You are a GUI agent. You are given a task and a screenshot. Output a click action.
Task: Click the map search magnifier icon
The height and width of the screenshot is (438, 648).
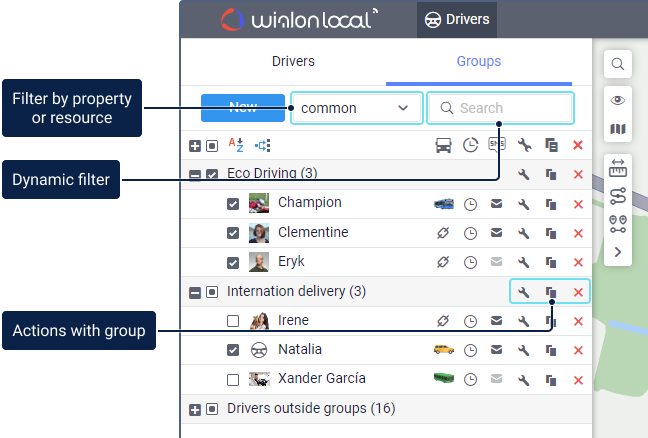click(x=618, y=64)
